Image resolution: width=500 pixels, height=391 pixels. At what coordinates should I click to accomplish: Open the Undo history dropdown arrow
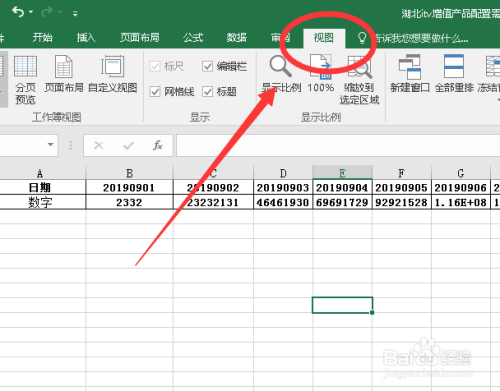[31, 12]
